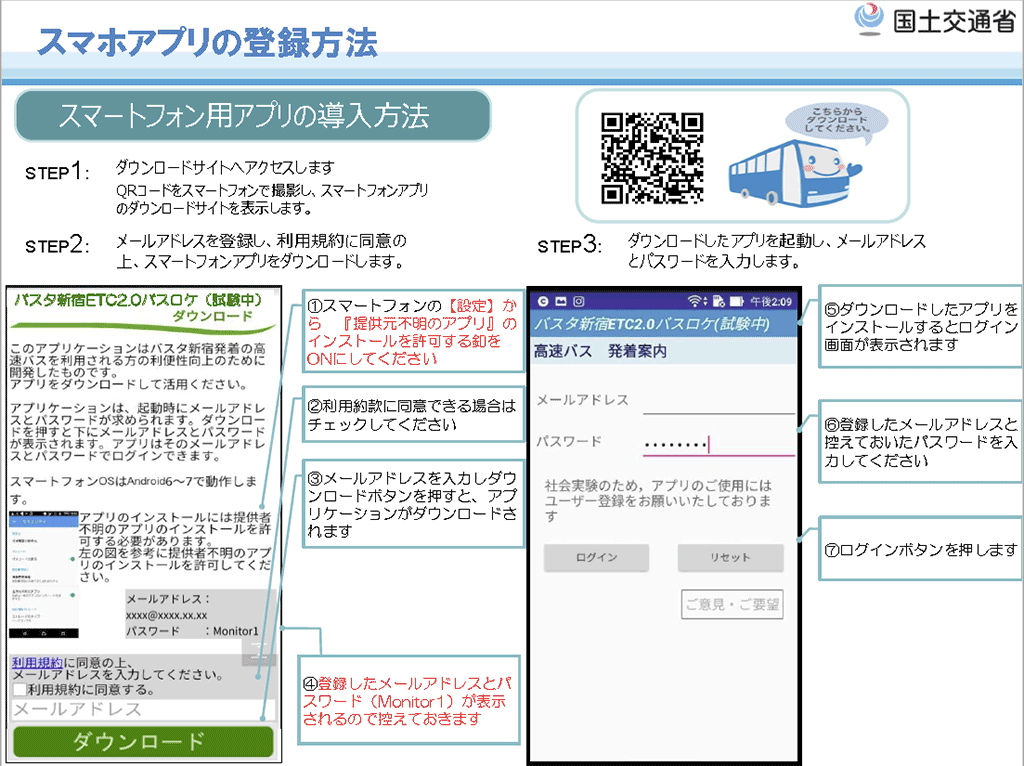Click the STEP1 label
Viewport: 1024px width, 766px height.
[57, 172]
